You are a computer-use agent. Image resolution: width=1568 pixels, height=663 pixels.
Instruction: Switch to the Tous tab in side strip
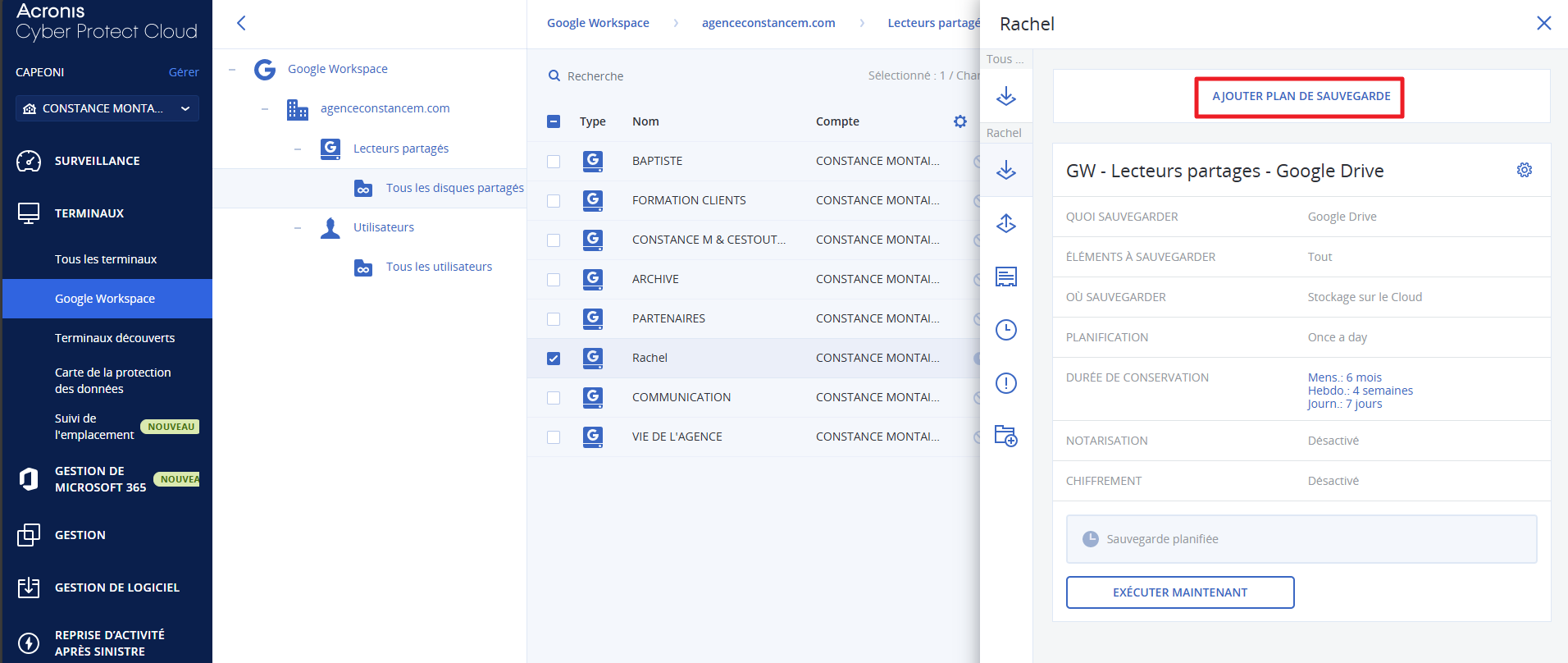coord(1005,59)
